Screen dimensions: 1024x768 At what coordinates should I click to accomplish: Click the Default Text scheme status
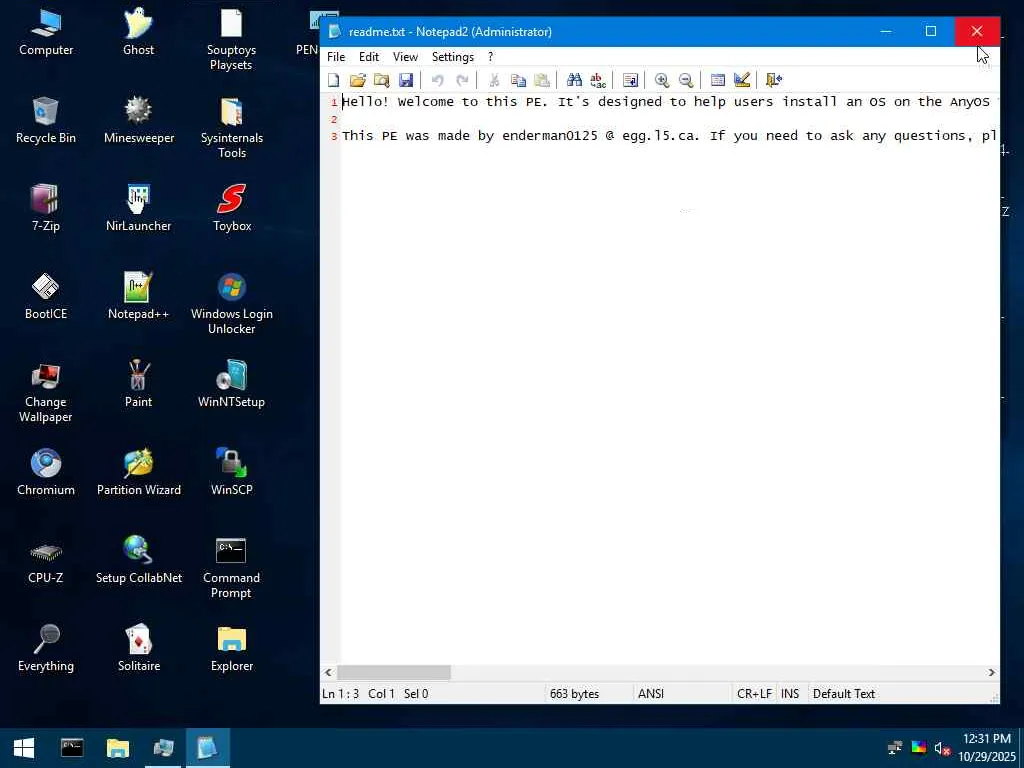(844, 694)
